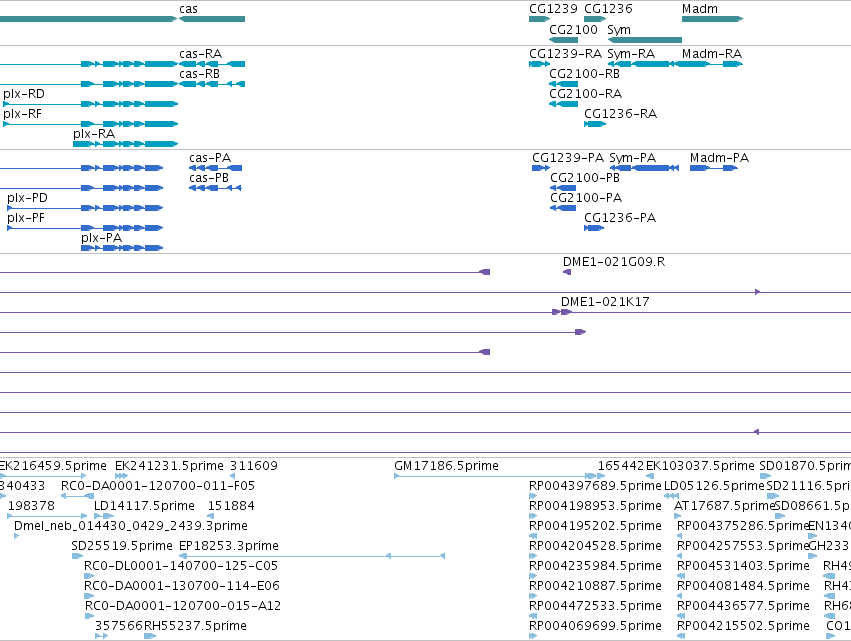Select the CG1236 gene bar
This screenshot has height=641, width=851.
click(595, 19)
